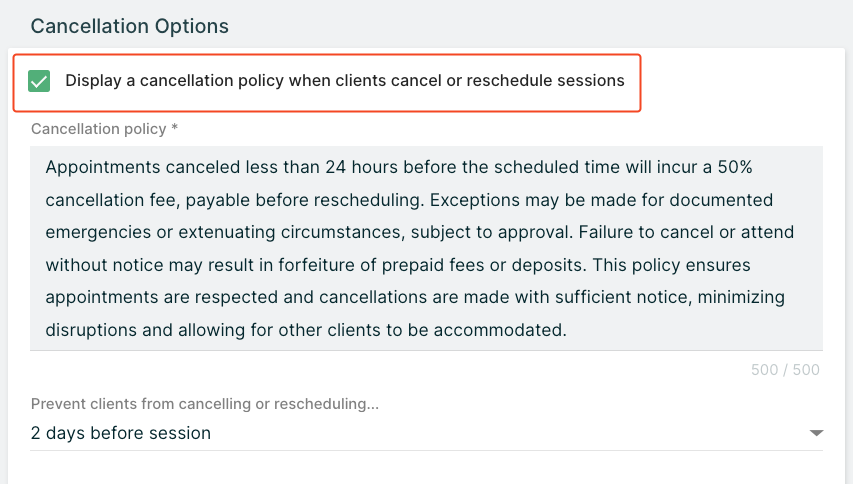Open the dropdown arrow next to '2 days before session'
This screenshot has width=853, height=484.
[816, 433]
